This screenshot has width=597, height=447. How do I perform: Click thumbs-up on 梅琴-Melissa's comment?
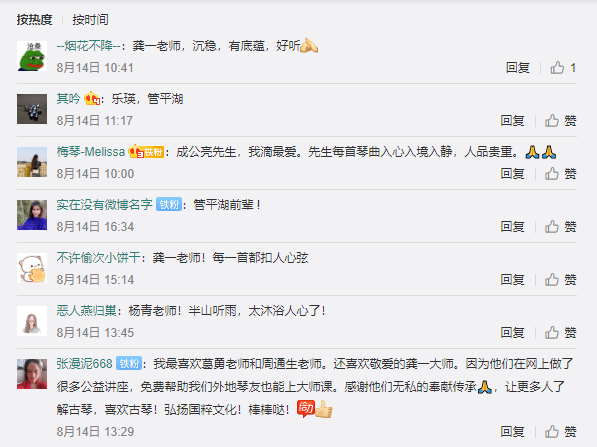[x=560, y=174]
